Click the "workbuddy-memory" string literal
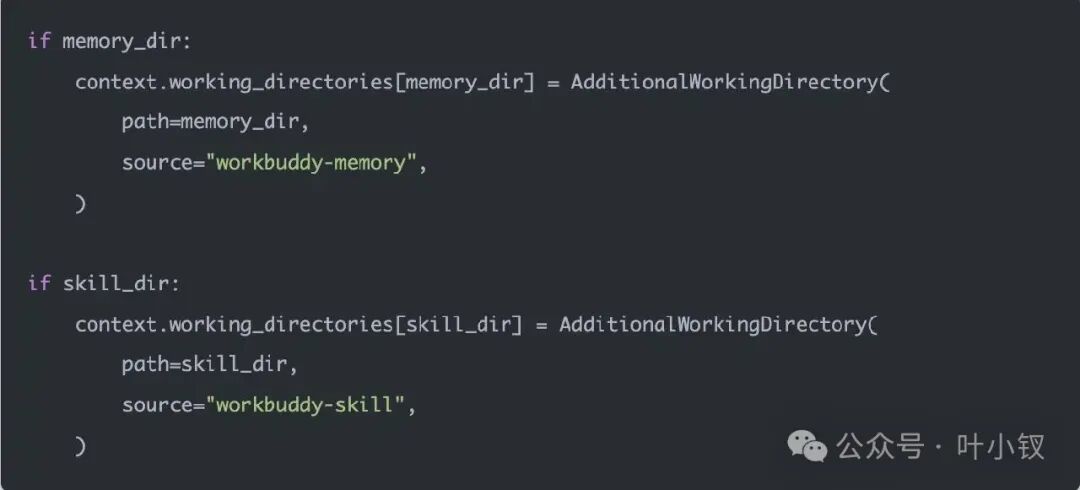 311,163
